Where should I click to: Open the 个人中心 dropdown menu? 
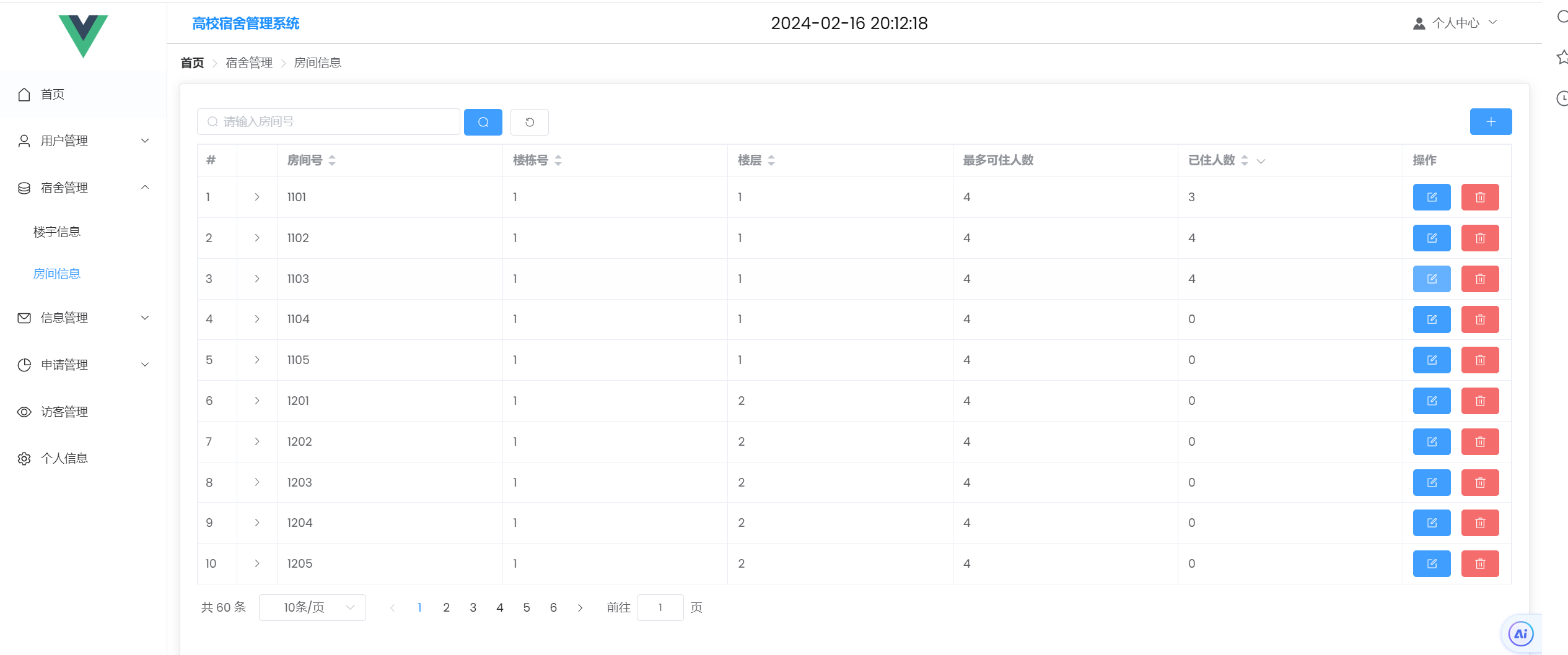pos(1455,23)
